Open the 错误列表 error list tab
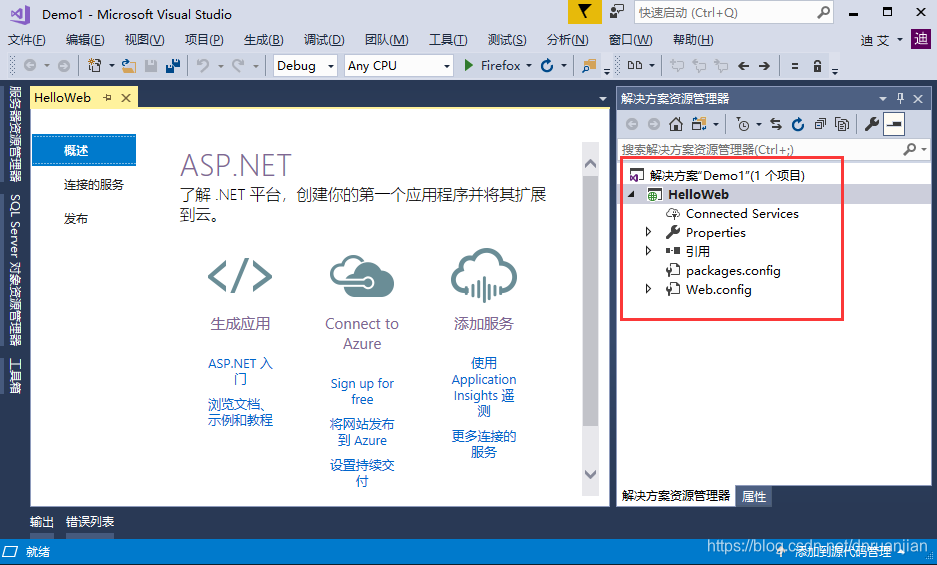The image size is (937, 565). (x=90, y=522)
